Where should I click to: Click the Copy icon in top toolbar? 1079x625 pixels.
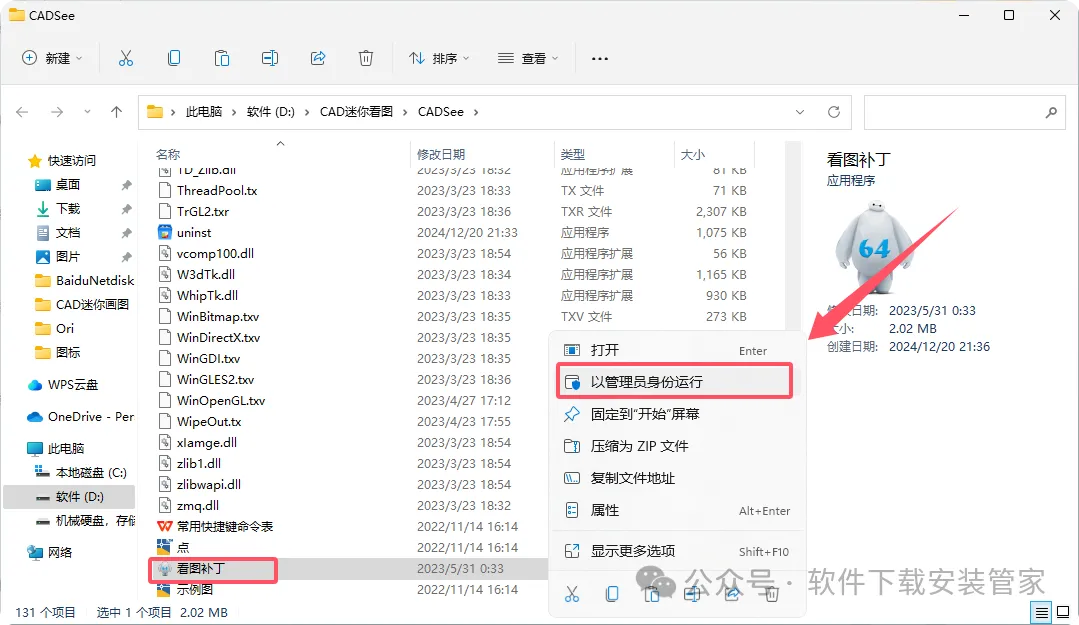tap(174, 59)
